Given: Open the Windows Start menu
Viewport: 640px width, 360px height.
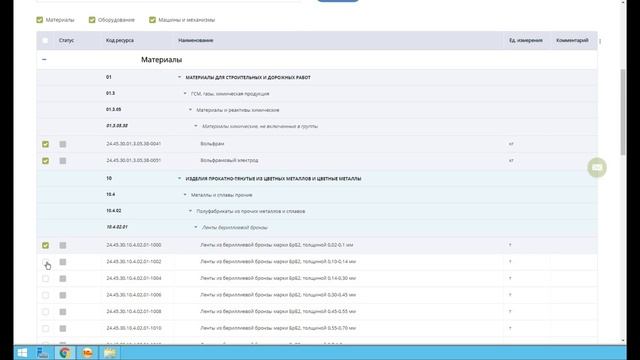Looking at the screenshot, I should pos(22,353).
